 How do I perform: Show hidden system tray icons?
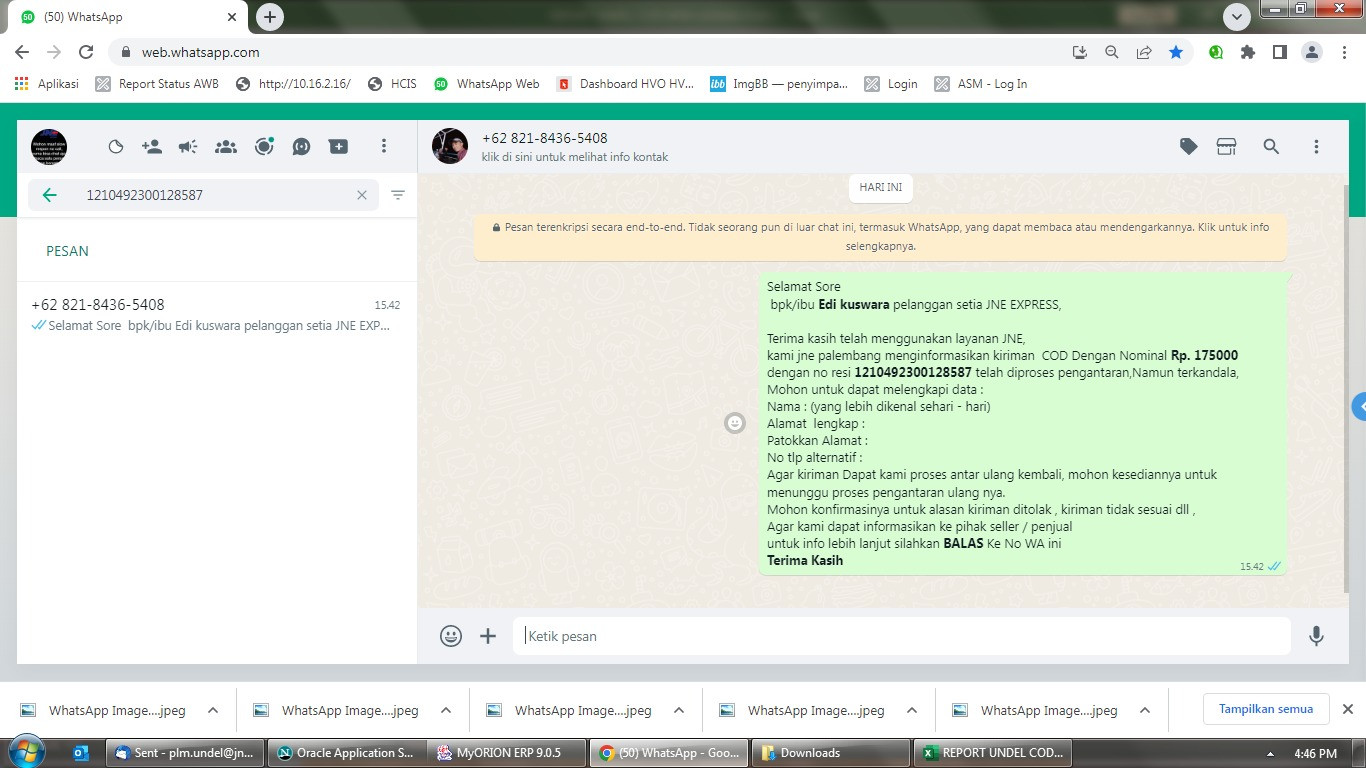pyautogui.click(x=1270, y=754)
